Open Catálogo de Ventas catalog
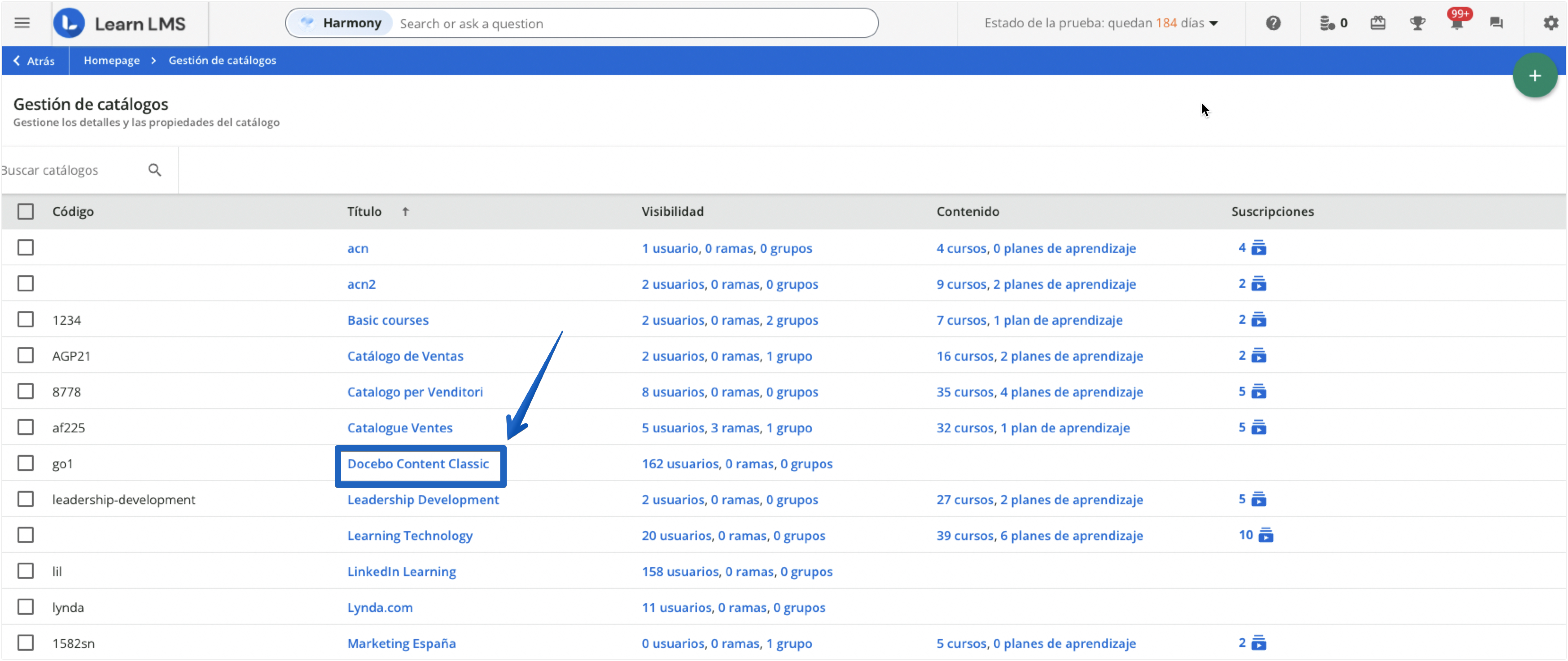 tap(405, 356)
